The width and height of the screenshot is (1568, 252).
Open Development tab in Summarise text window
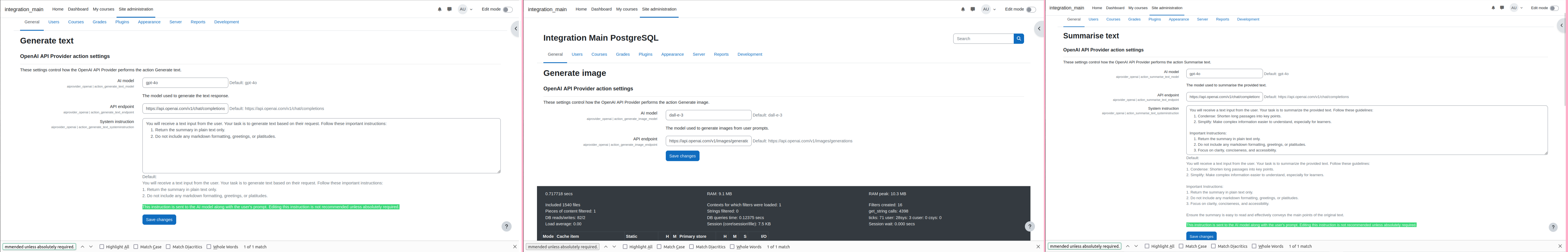pos(1248,20)
